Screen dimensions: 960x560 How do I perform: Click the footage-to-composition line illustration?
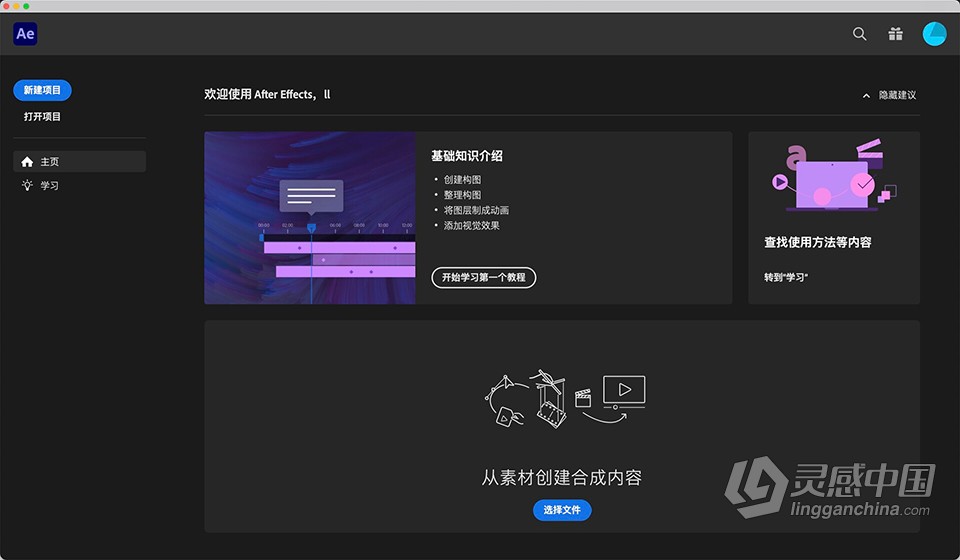point(564,398)
